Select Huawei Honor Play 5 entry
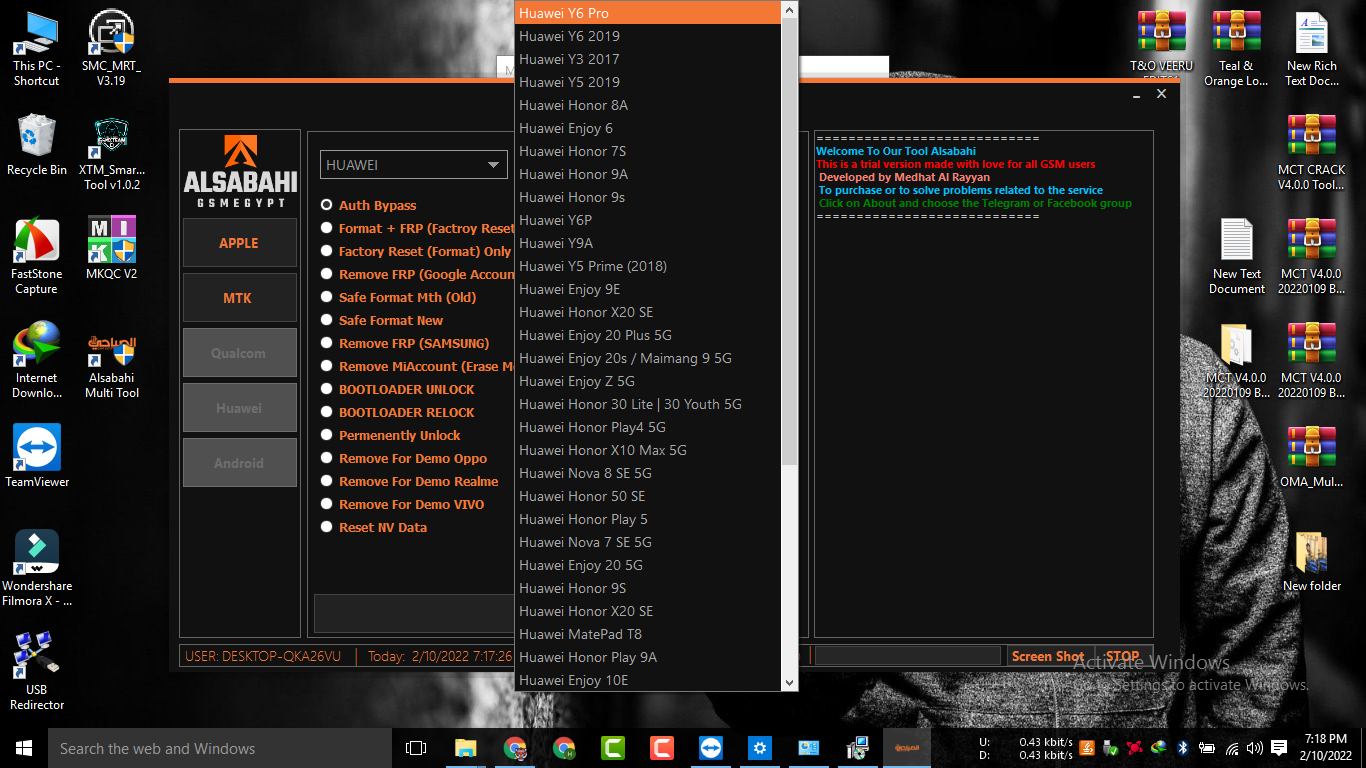1366x768 pixels. coord(647,519)
